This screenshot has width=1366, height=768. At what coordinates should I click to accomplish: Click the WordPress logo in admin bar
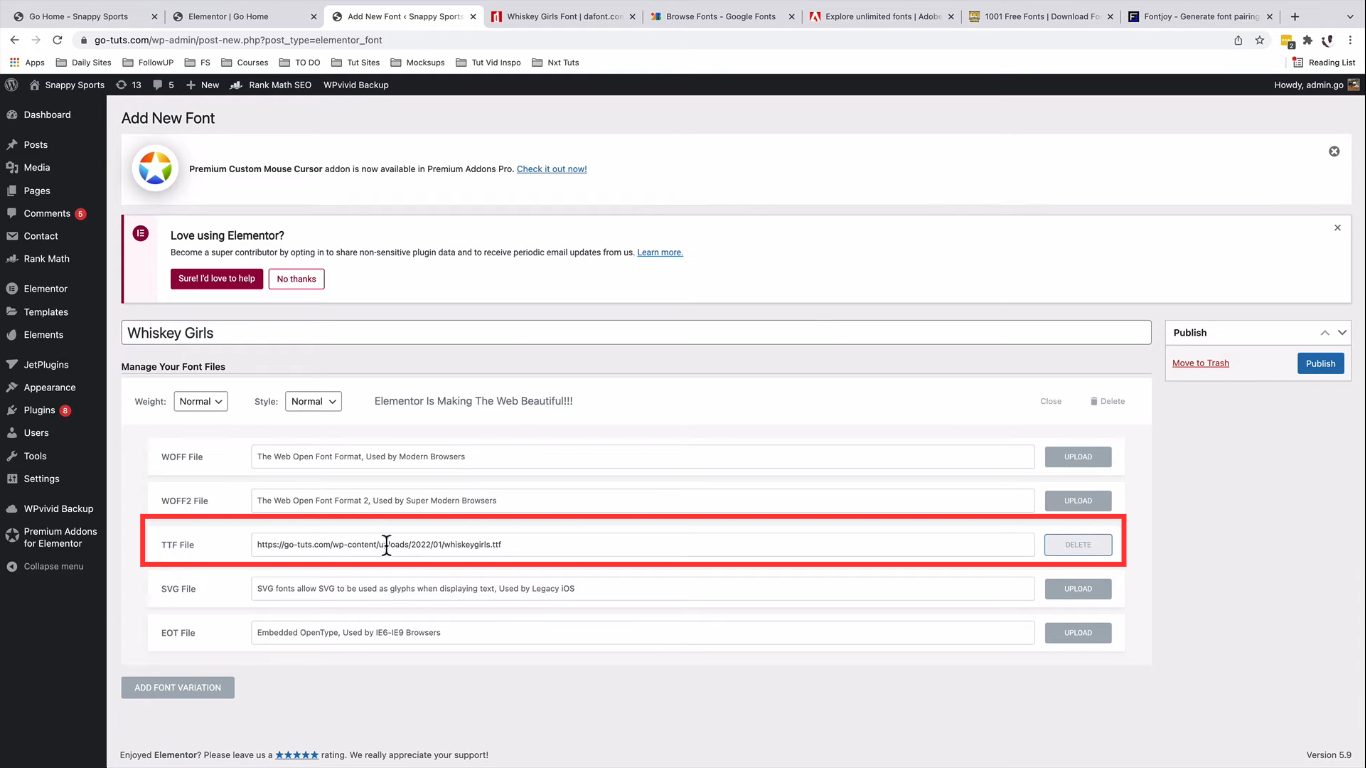(12, 85)
